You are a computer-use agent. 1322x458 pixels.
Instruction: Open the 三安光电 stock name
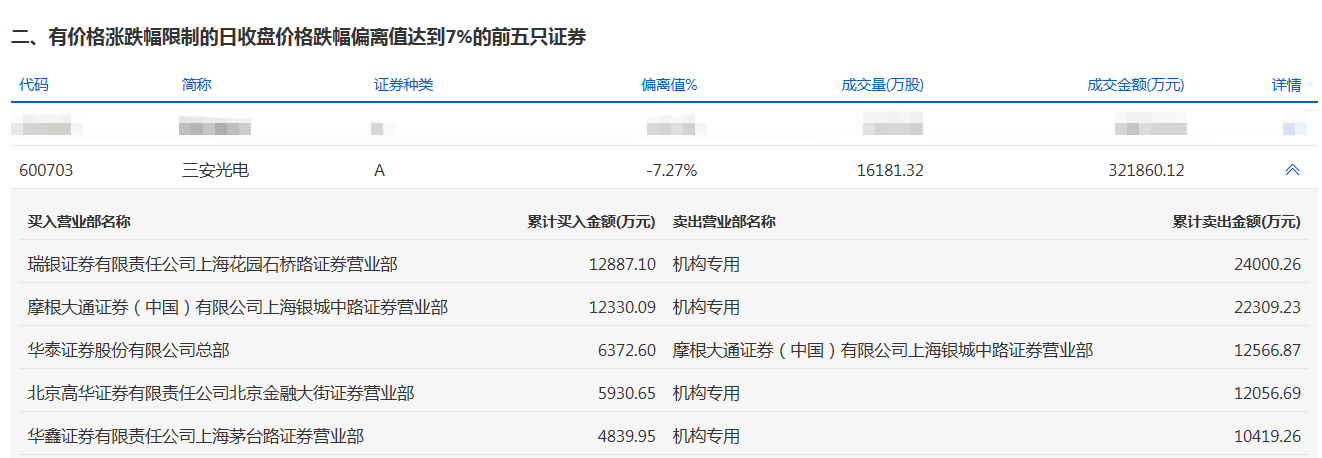tap(215, 170)
